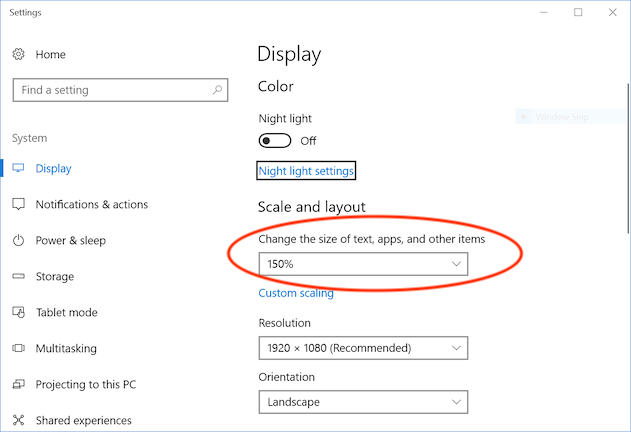This screenshot has width=631, height=432.
Task: Click the Tablet mode icon
Action: (18, 313)
